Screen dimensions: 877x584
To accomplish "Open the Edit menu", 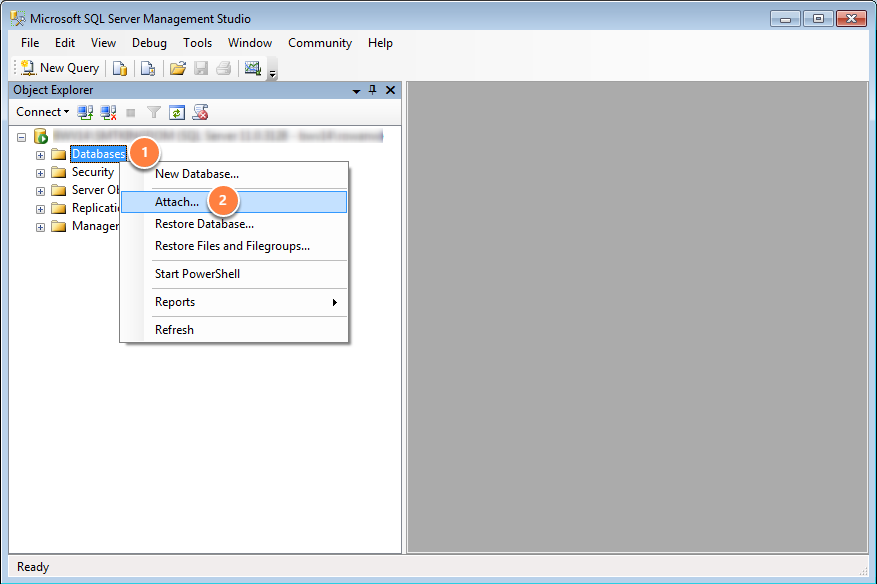I will click(x=65, y=43).
